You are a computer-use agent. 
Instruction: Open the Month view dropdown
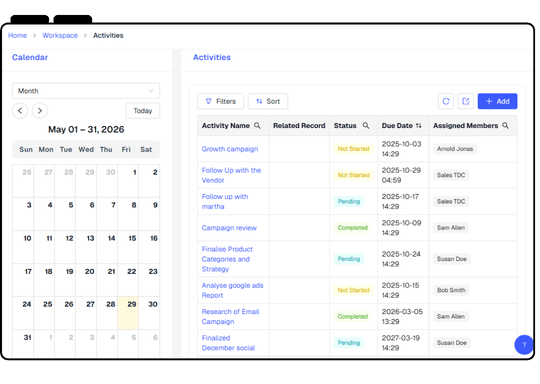pyautogui.click(x=86, y=91)
